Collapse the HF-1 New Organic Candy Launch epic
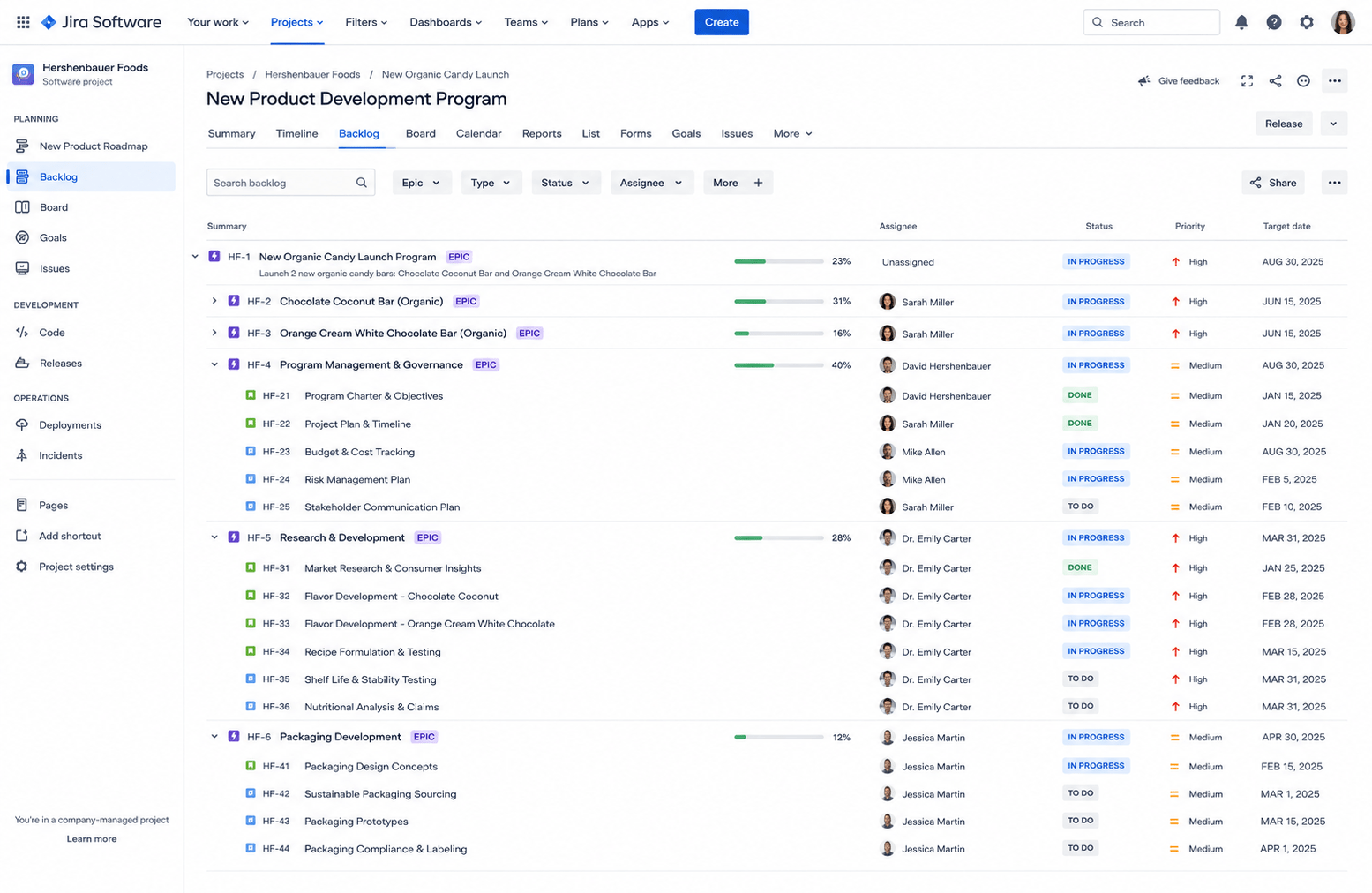Screen dimensions: 1372x893 195,257
